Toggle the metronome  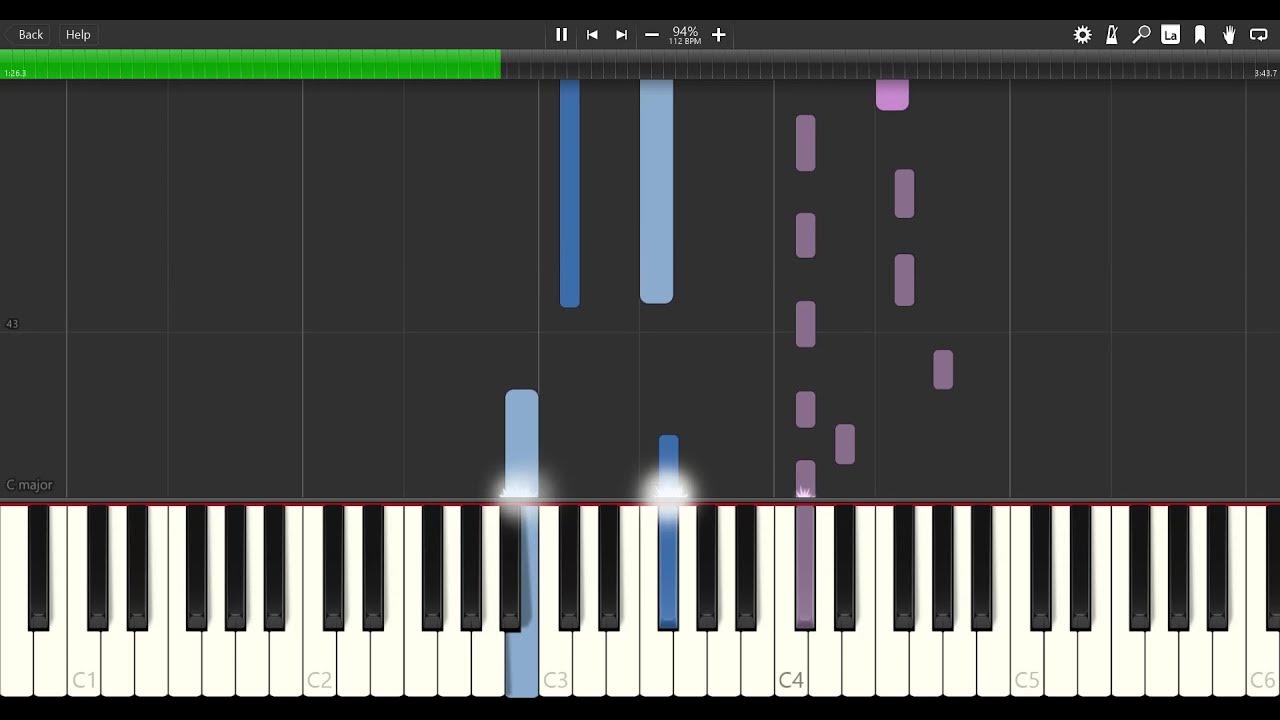1112,35
